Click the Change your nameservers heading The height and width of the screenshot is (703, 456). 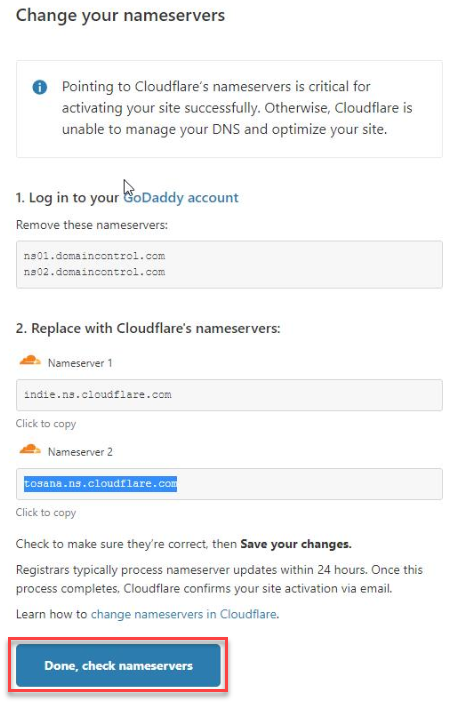click(x=120, y=16)
